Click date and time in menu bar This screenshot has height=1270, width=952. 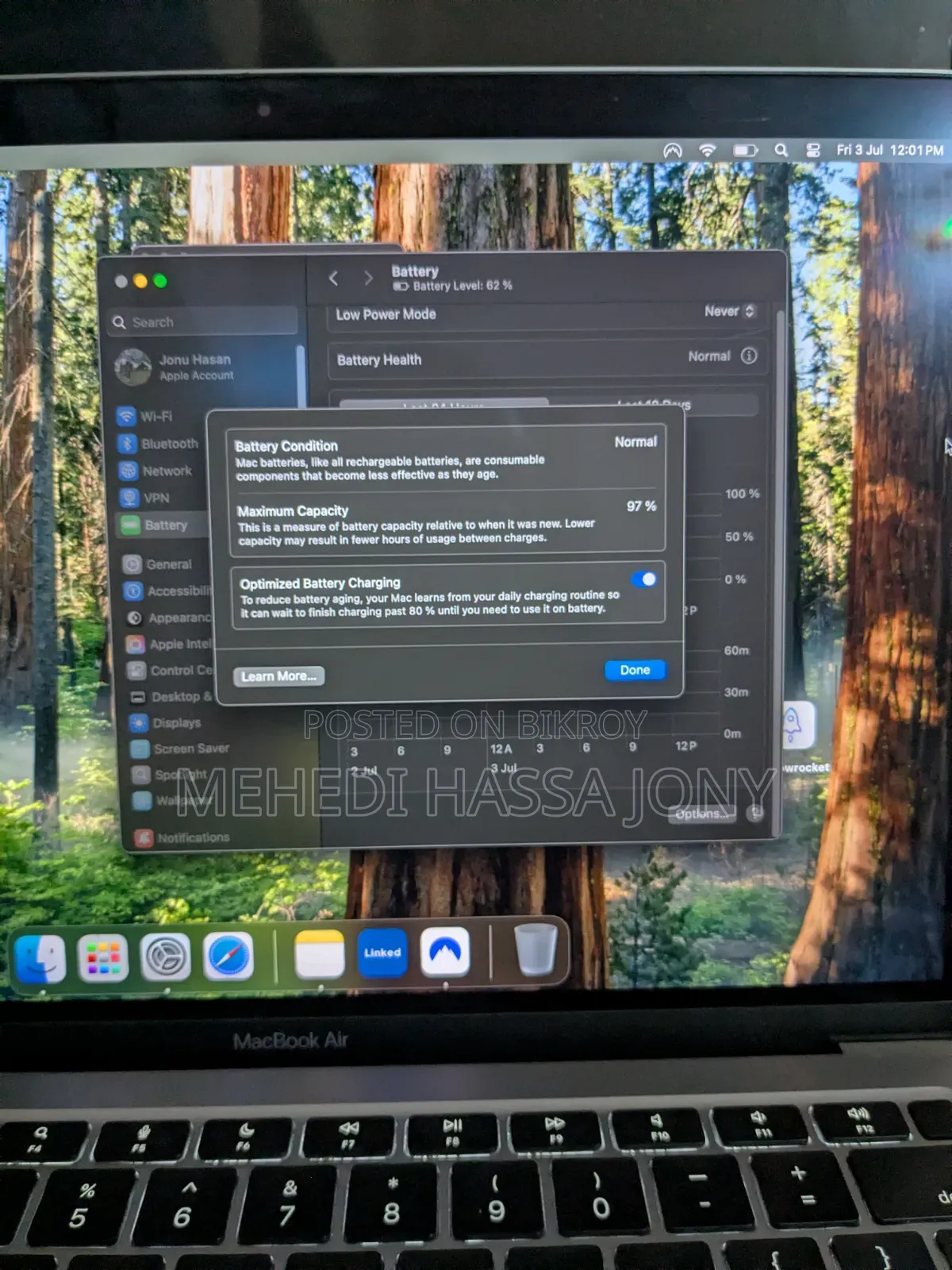889,150
